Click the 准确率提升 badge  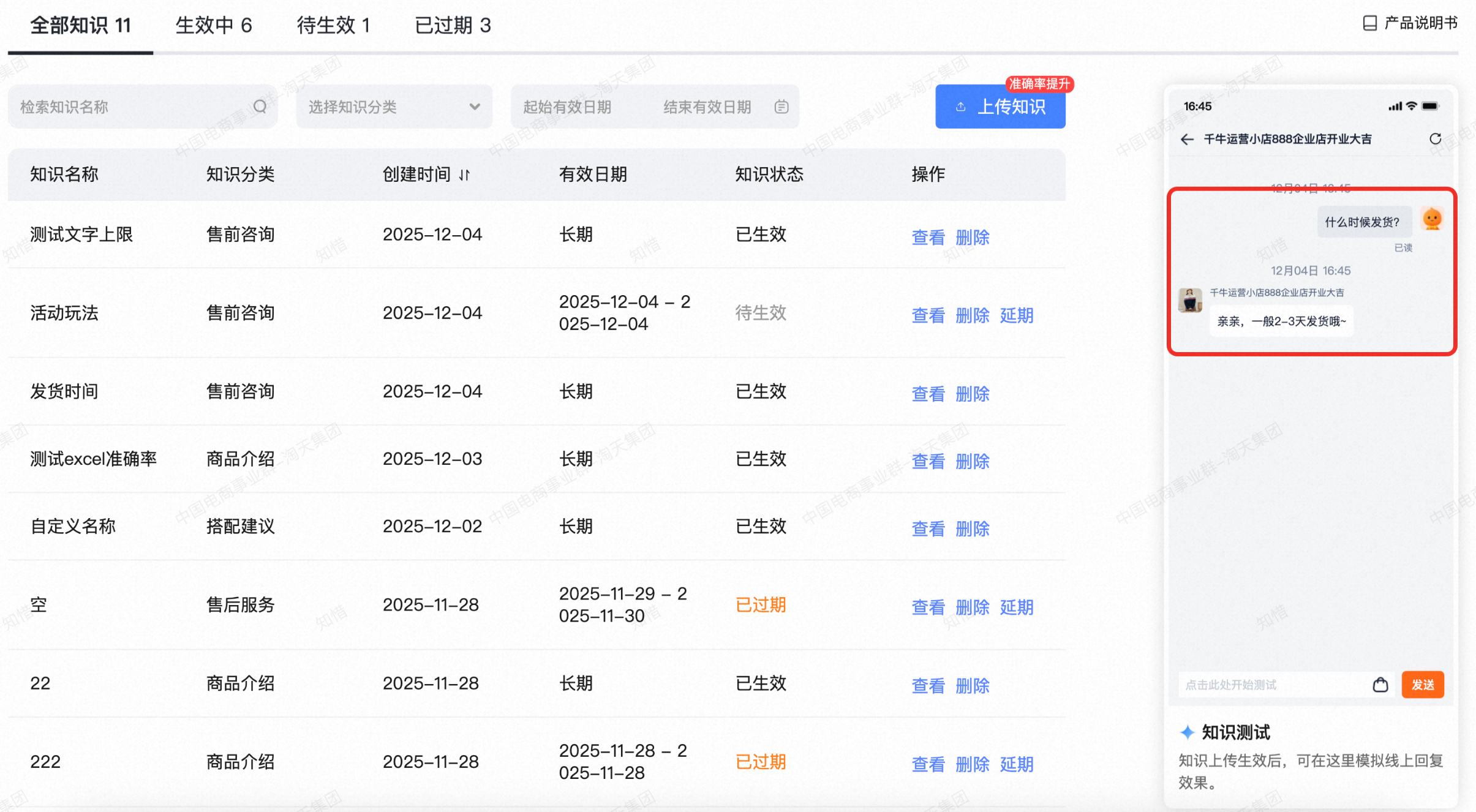tap(1039, 84)
